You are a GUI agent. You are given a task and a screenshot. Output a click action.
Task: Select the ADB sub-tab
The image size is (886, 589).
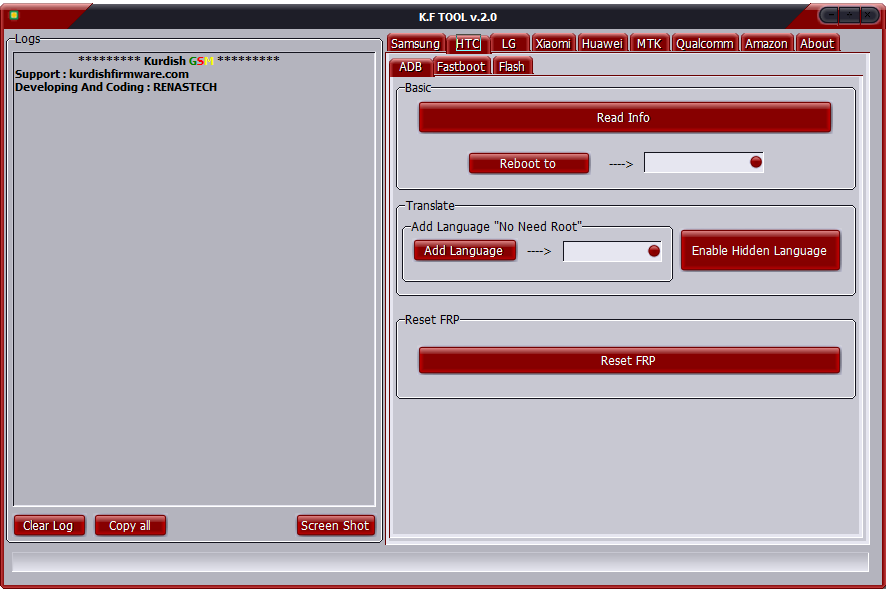411,67
